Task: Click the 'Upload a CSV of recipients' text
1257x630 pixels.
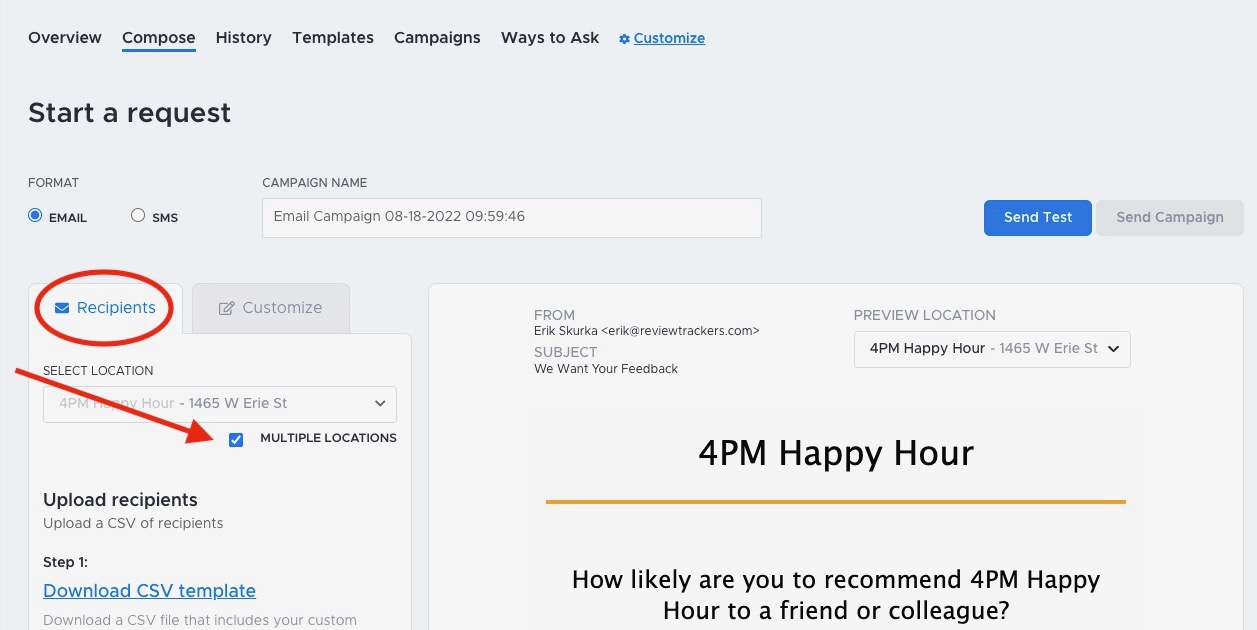Action: [133, 523]
